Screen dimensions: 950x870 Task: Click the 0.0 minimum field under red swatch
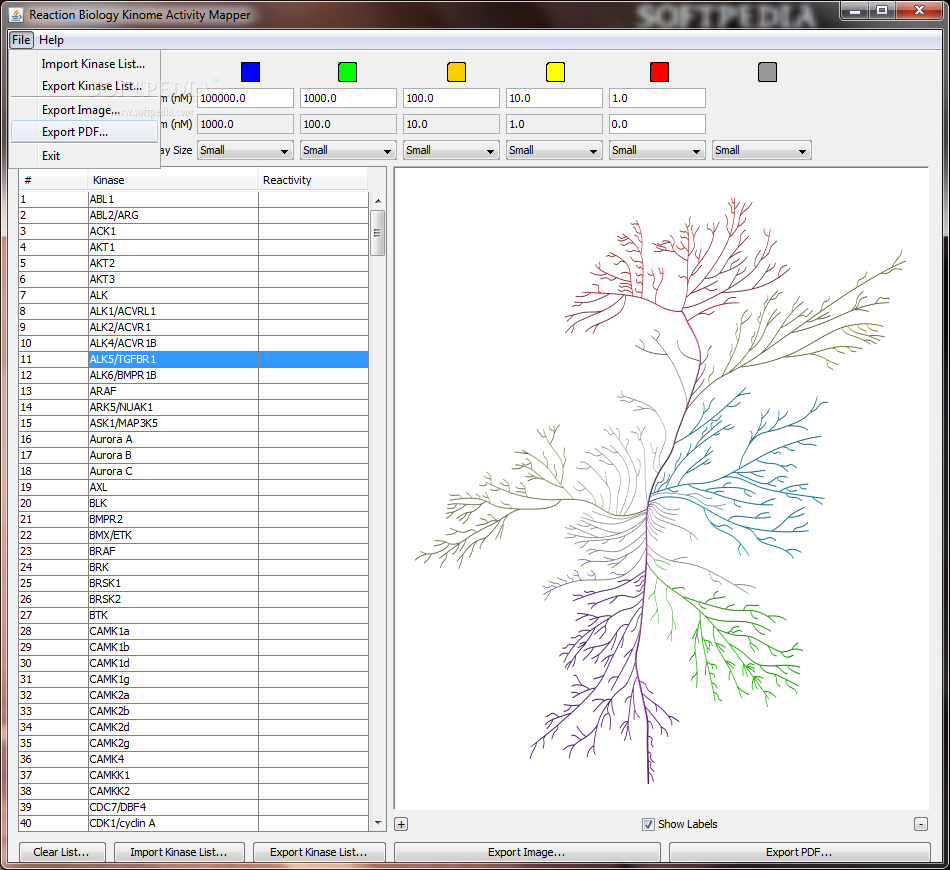657,124
